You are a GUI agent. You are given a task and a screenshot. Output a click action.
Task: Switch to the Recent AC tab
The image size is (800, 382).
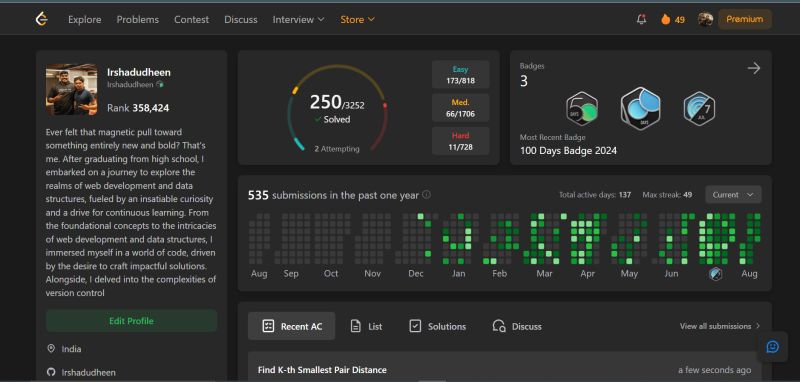pos(291,326)
